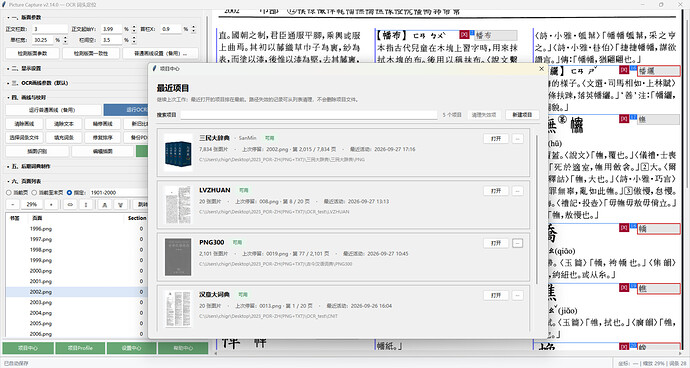Expand section 五、后期词典制作
The height and width of the screenshot is (368, 690).
[29, 166]
